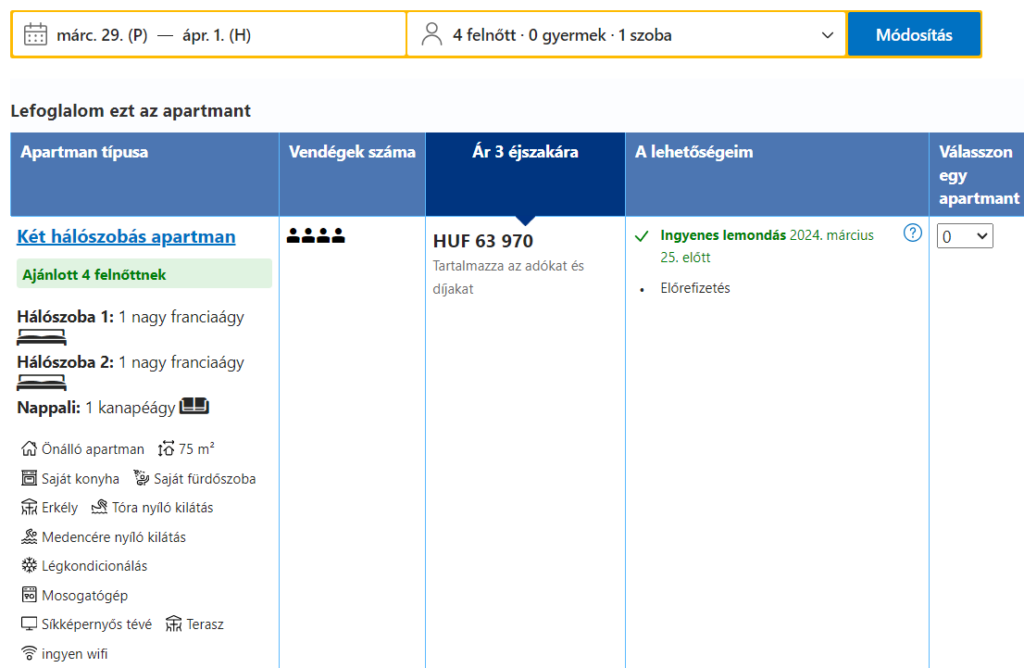The width and height of the screenshot is (1024, 668).
Task: Click the Önálló apartman text
Action: (x=93, y=449)
